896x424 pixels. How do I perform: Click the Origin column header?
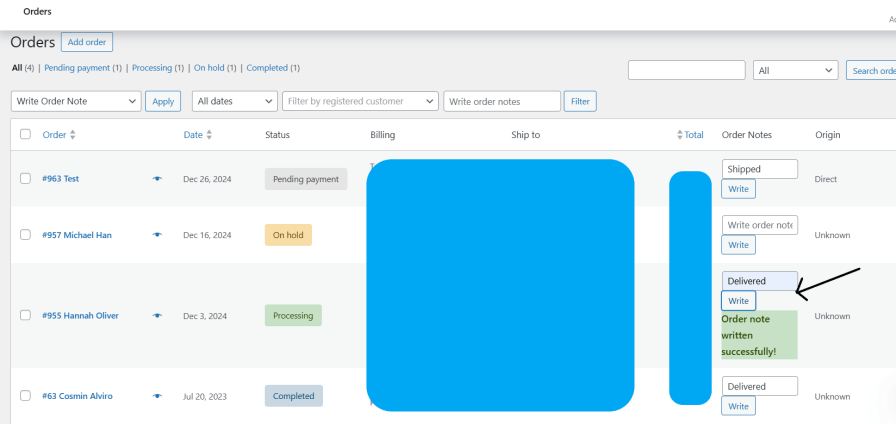827,135
